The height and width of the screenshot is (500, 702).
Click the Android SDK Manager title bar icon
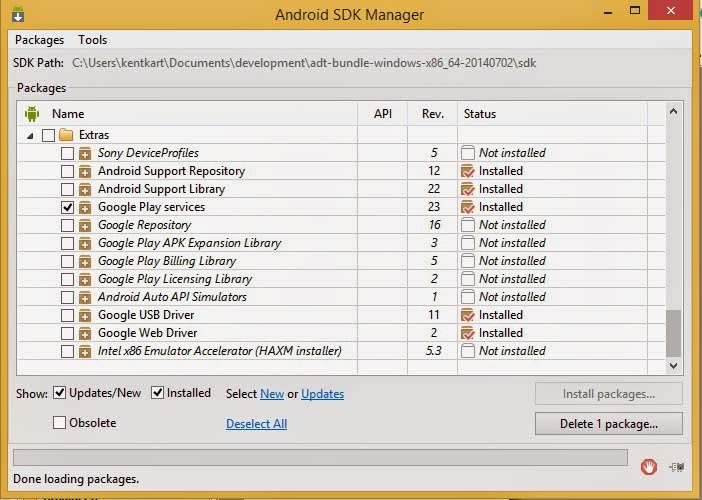17,14
